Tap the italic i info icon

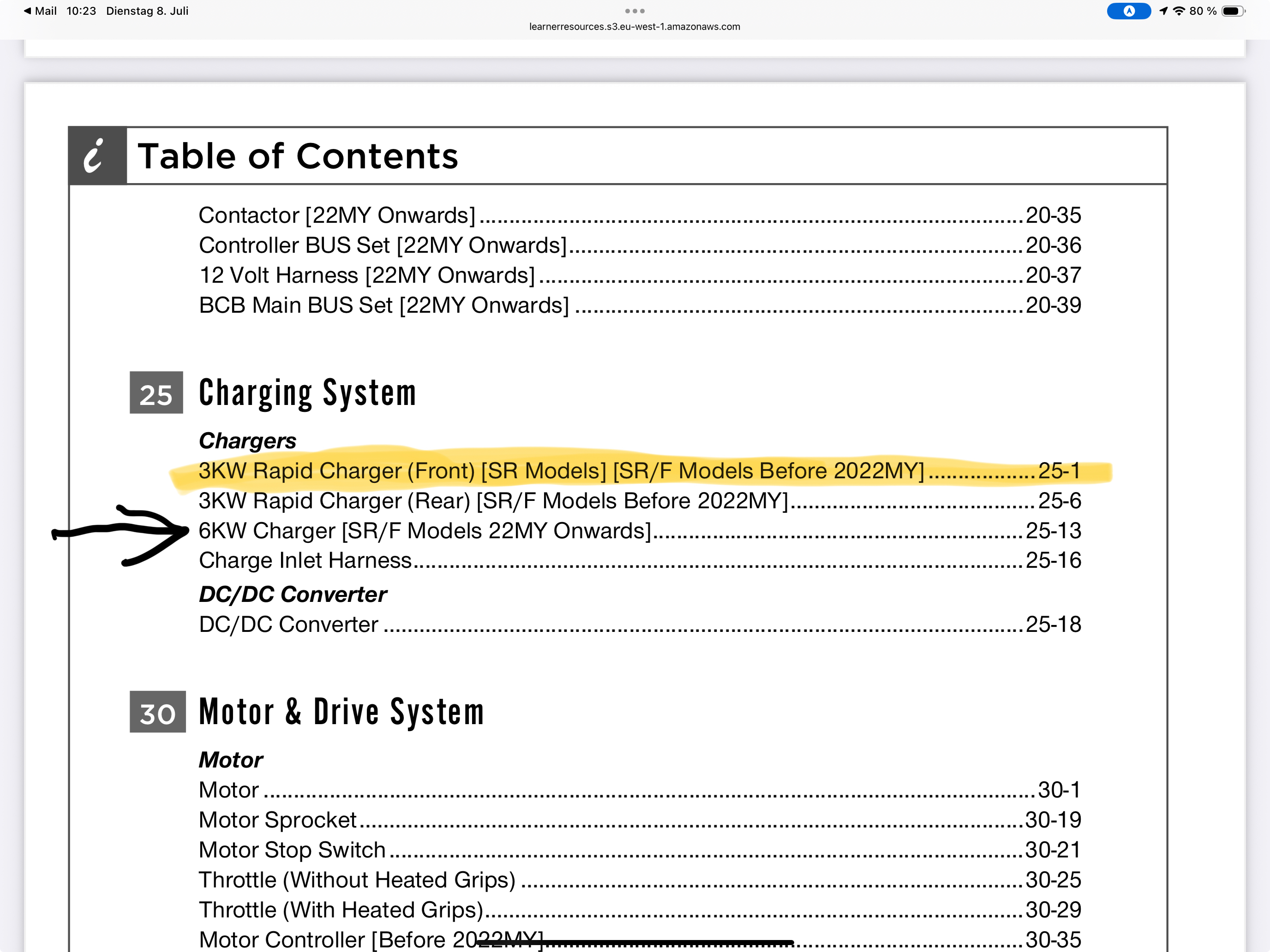(96, 155)
